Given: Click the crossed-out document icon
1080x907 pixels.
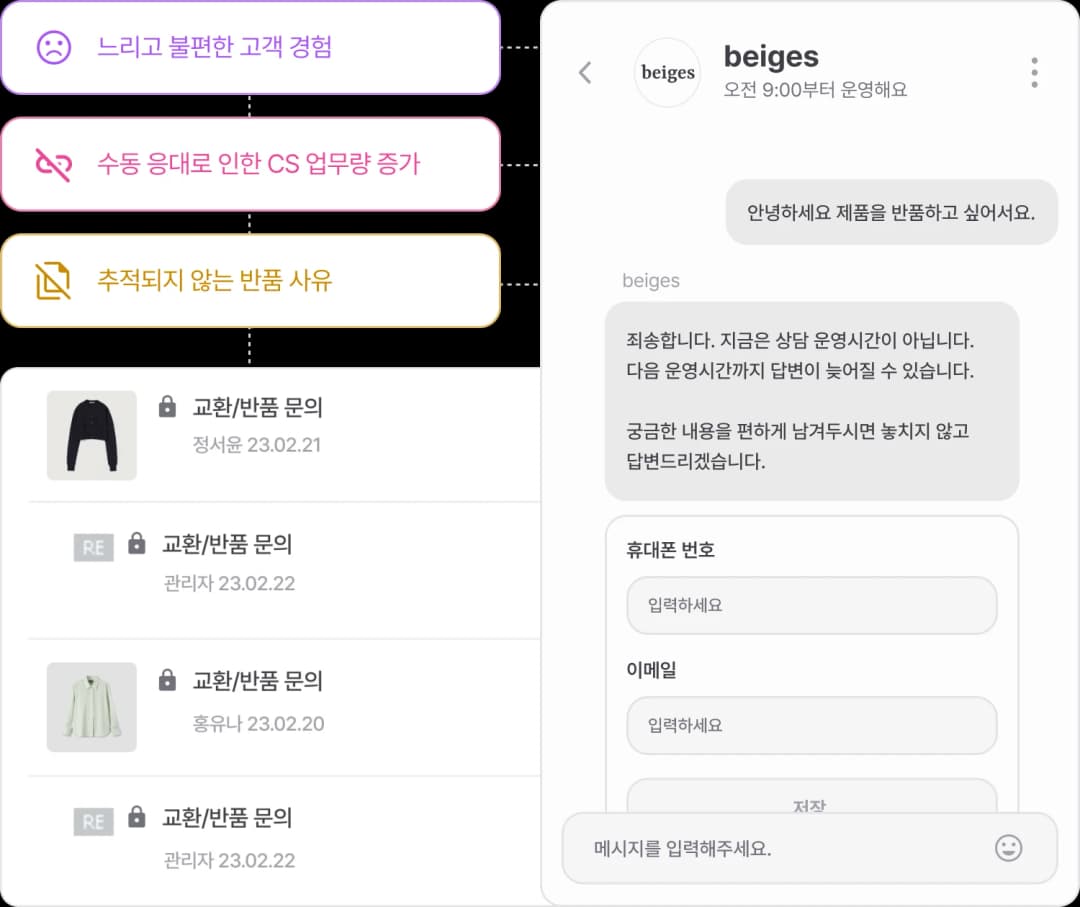Looking at the screenshot, I should (x=54, y=281).
